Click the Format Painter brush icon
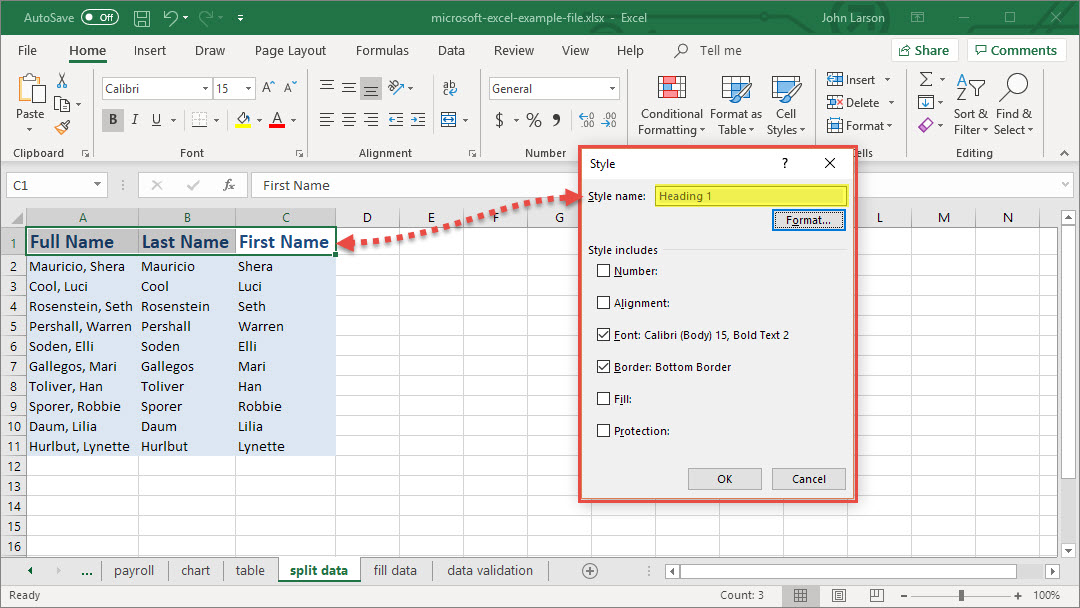Image resolution: width=1080 pixels, height=608 pixels. (x=62, y=128)
